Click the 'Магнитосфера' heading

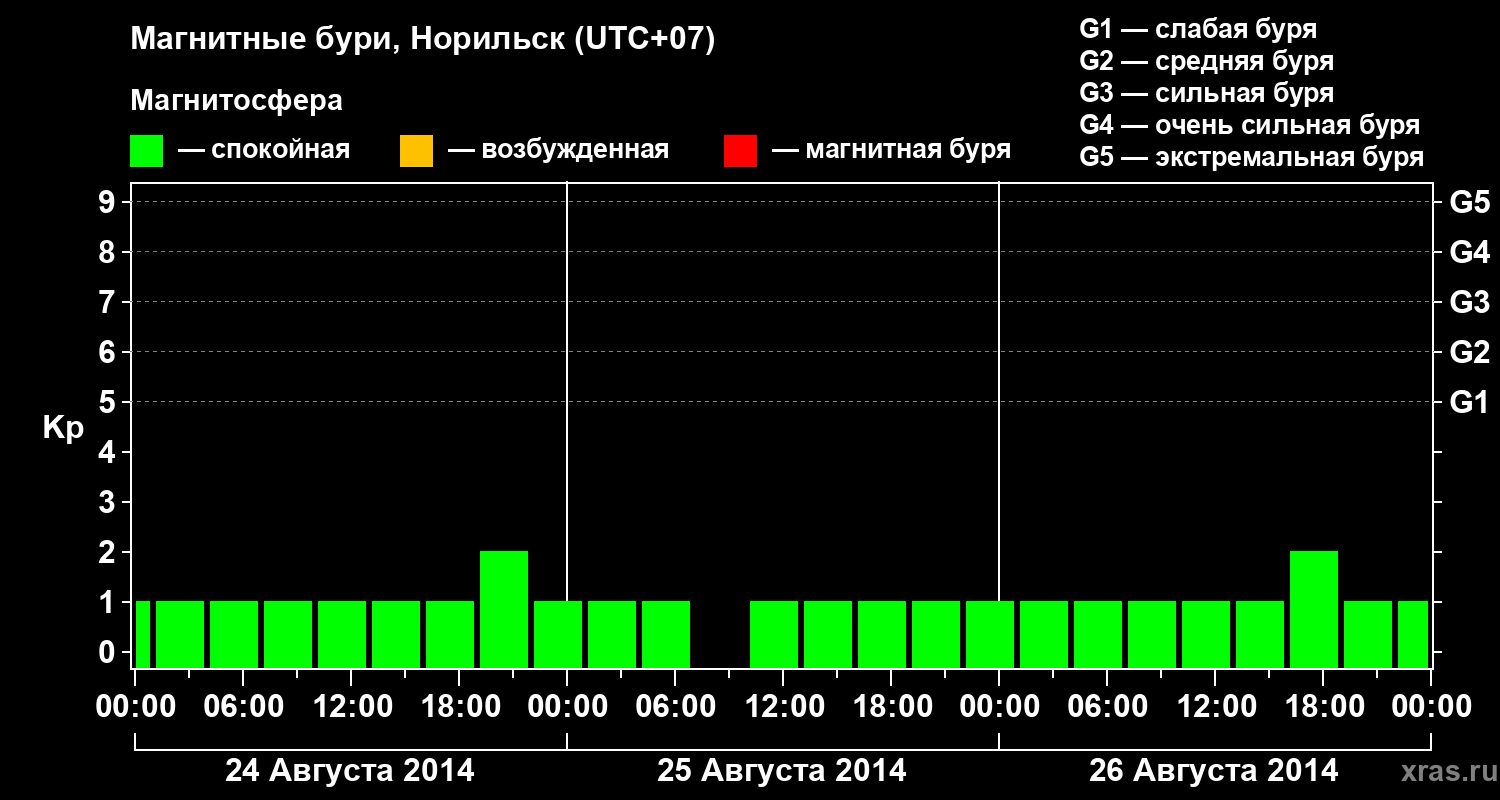click(x=236, y=102)
